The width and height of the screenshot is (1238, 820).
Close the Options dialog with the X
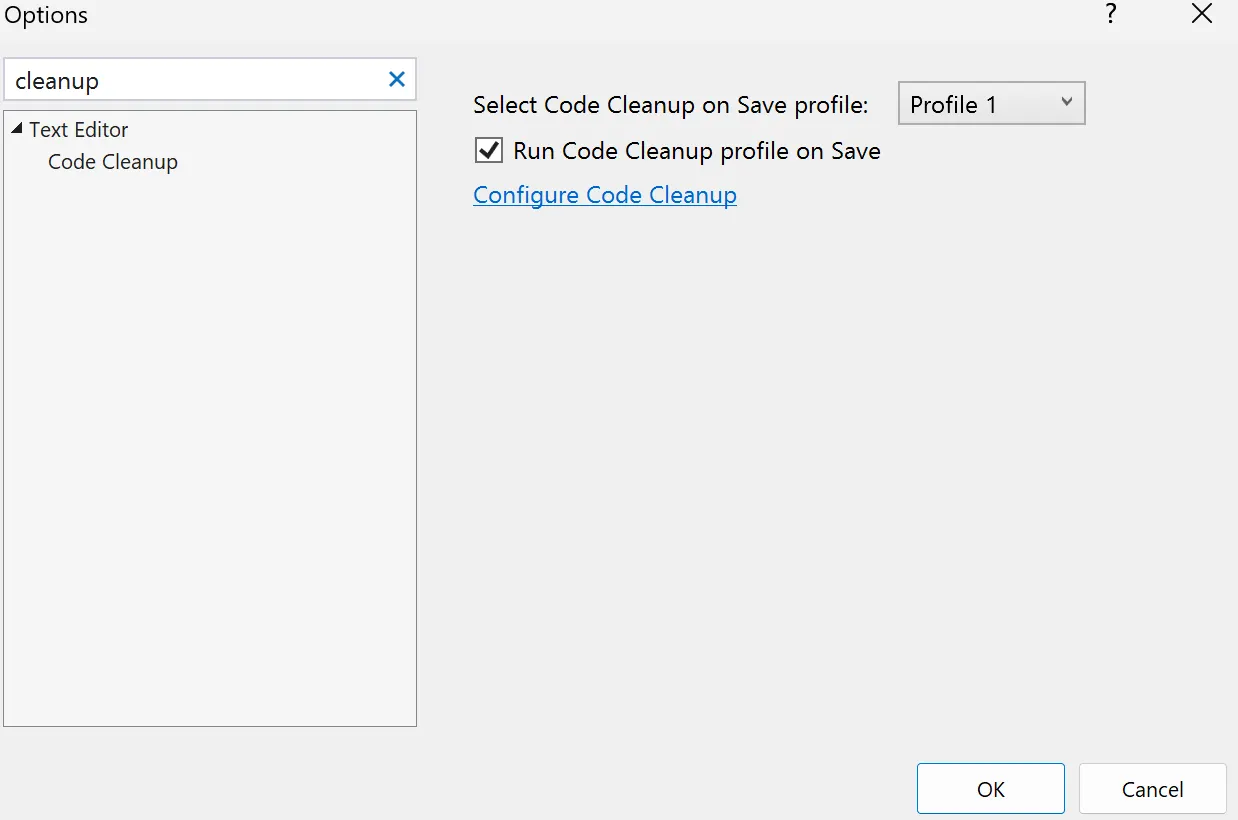pos(1201,14)
